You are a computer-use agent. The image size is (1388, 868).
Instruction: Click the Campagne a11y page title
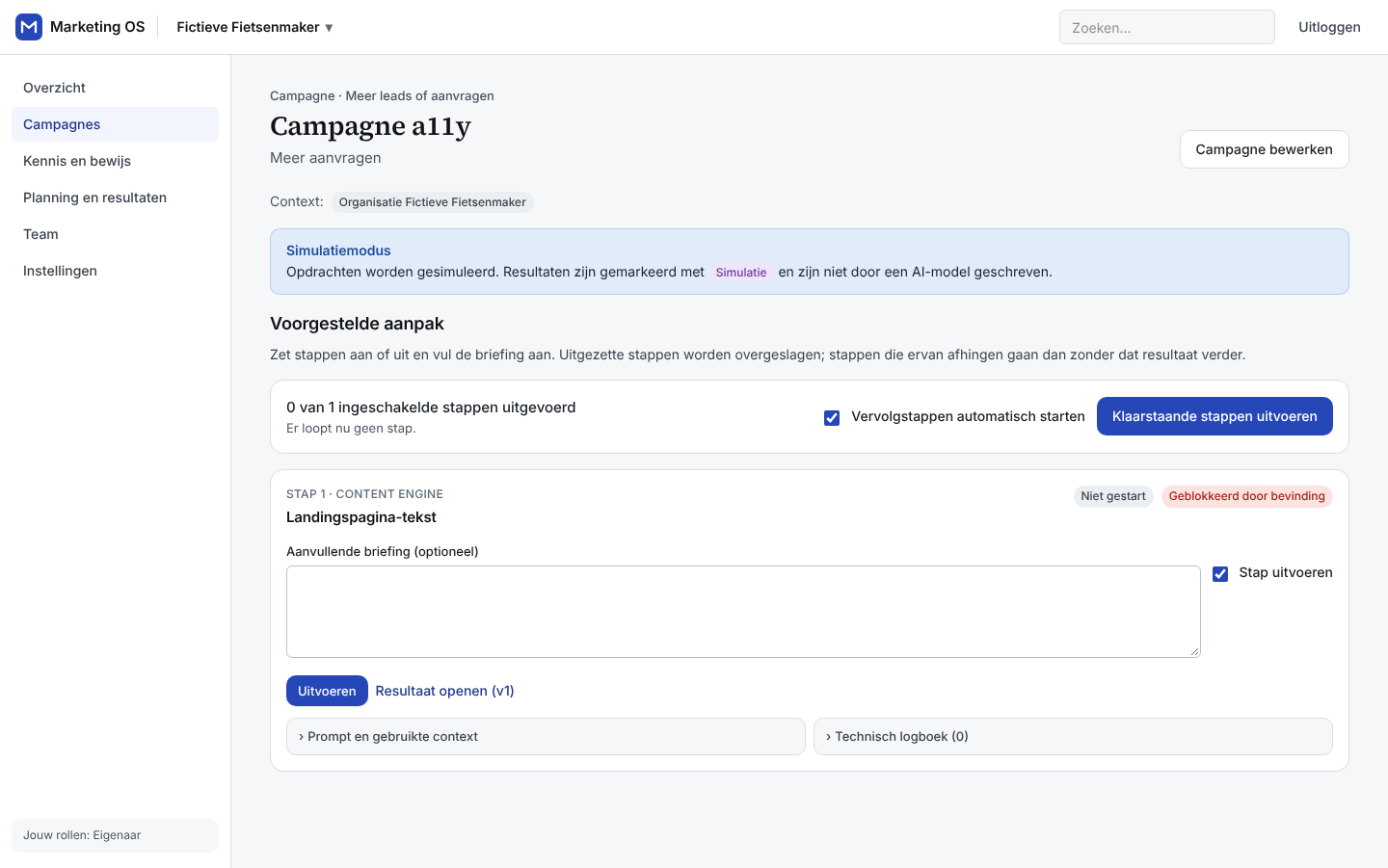point(370,126)
